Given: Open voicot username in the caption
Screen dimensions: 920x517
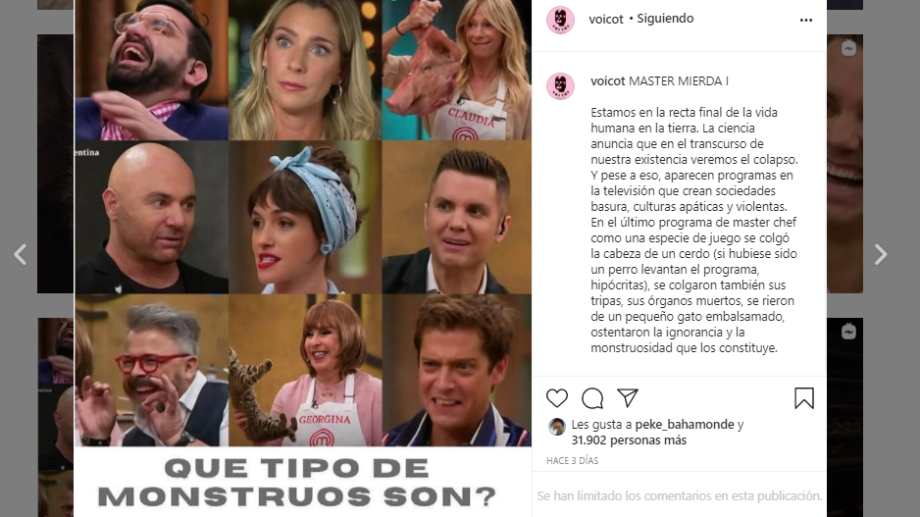Looking at the screenshot, I should 607,81.
